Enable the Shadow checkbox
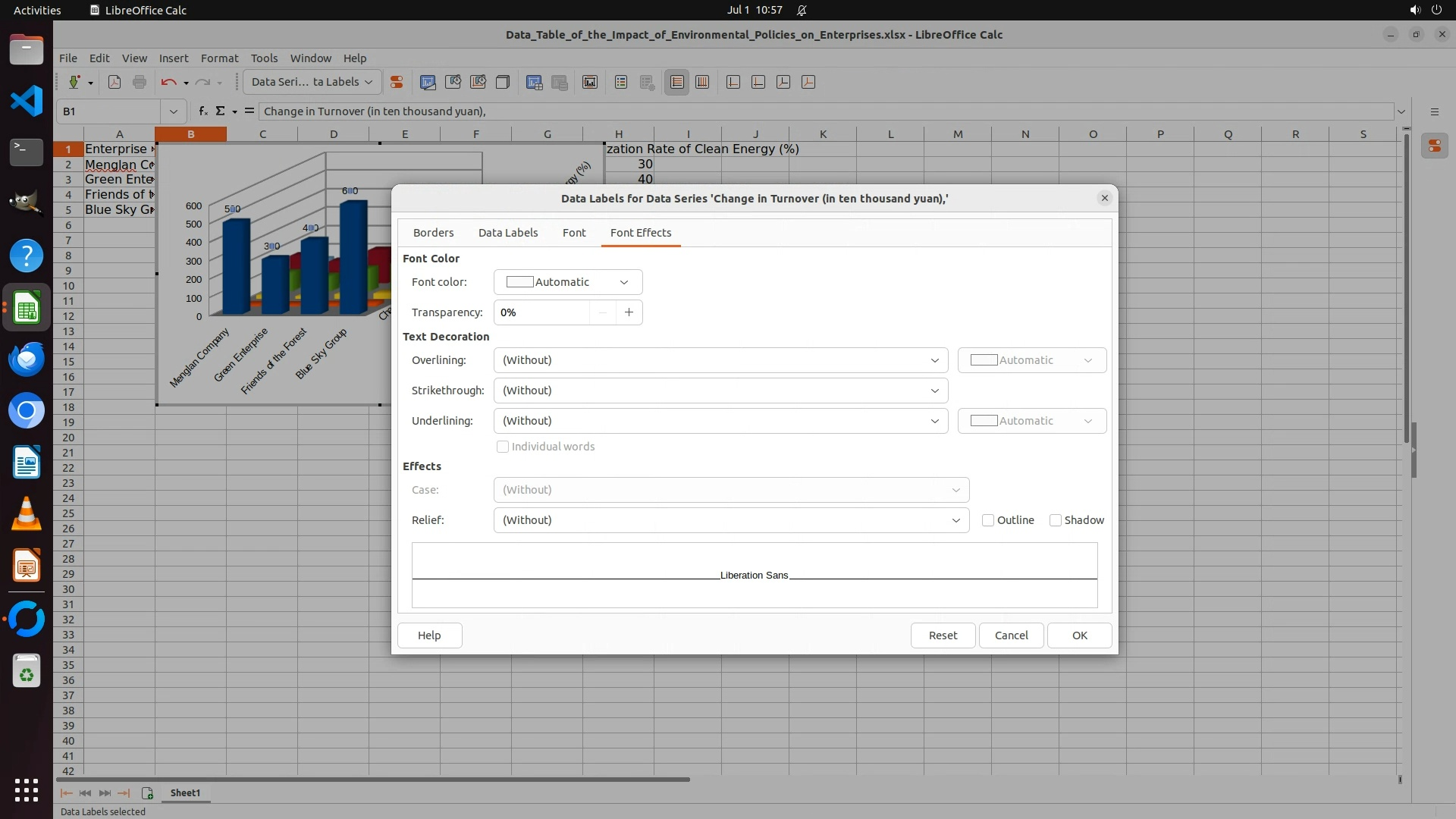1456x819 pixels. coord(1056,520)
